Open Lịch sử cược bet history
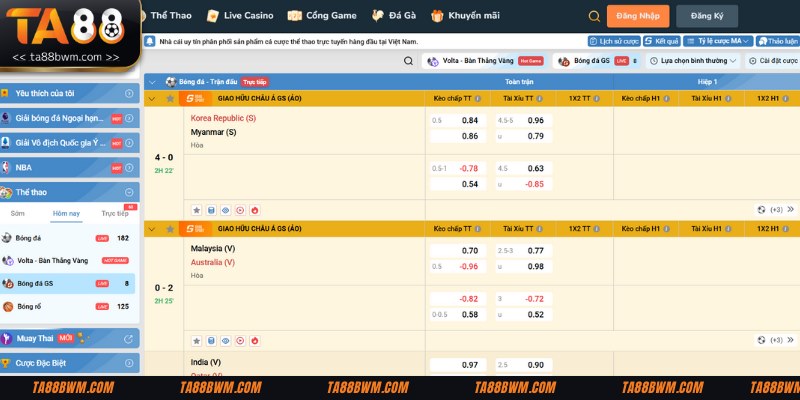 click(x=614, y=41)
